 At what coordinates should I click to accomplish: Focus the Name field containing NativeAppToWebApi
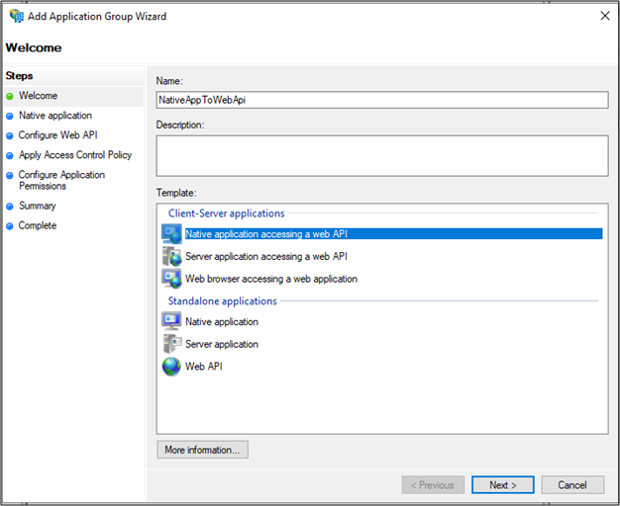(382, 100)
